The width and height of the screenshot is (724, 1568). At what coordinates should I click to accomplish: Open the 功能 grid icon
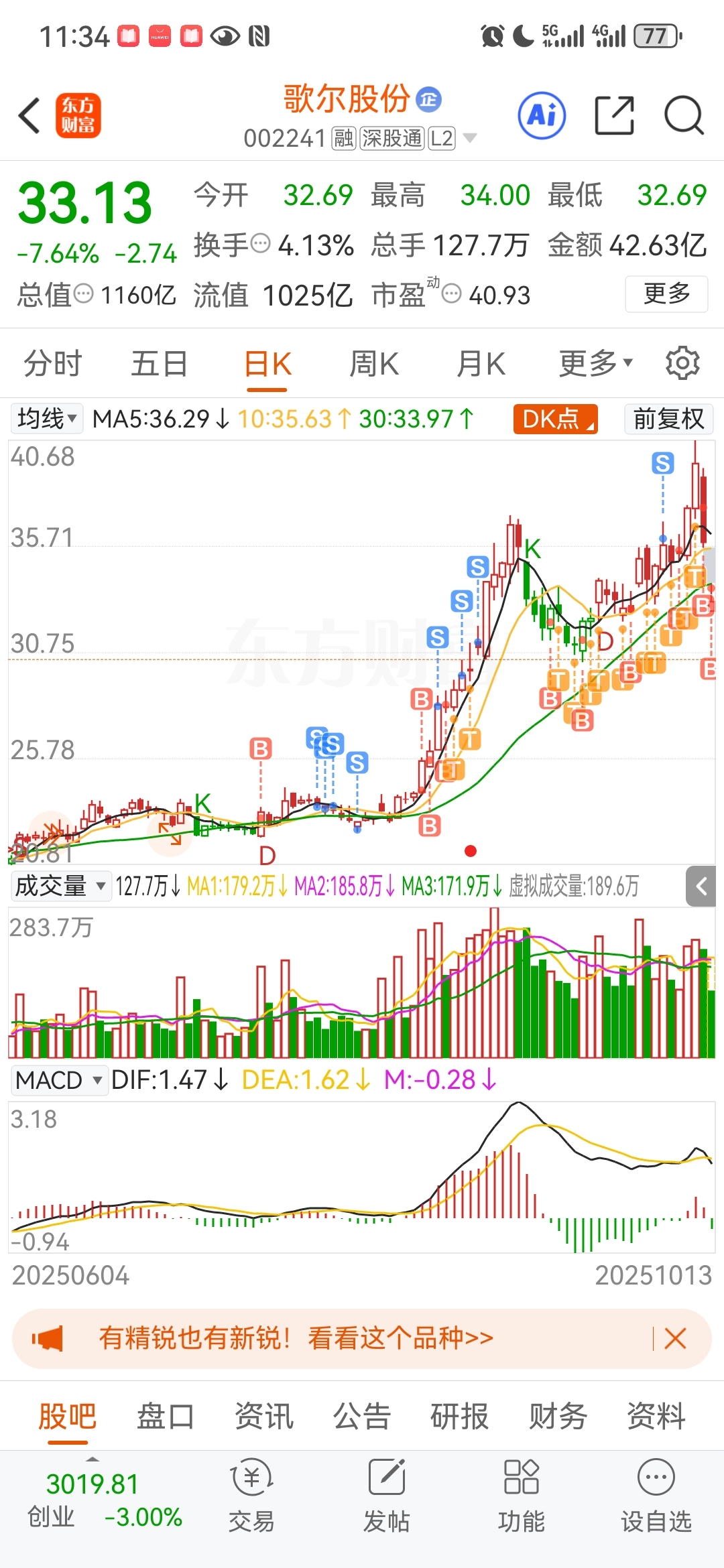pyautogui.click(x=521, y=1478)
